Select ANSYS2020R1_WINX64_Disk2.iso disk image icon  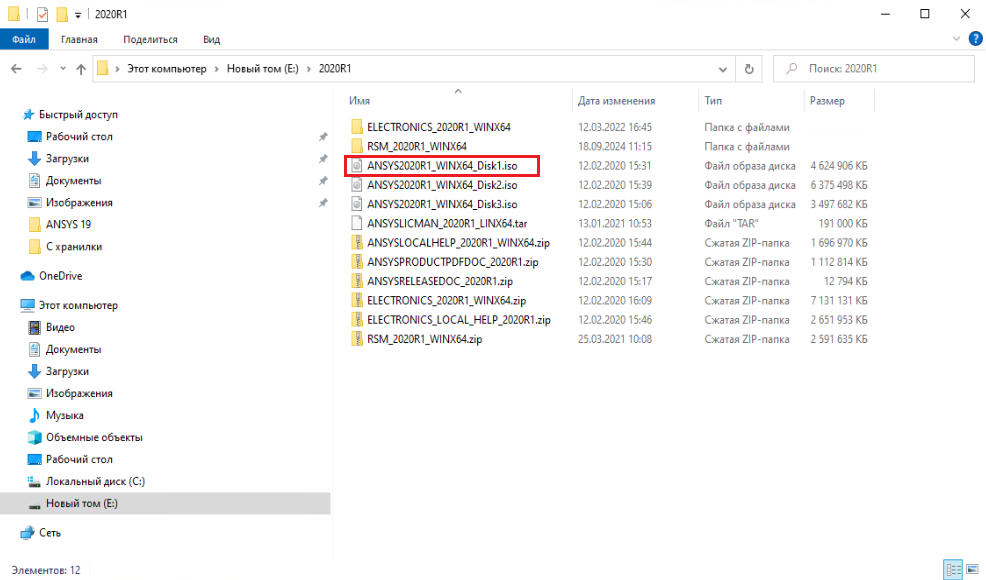click(x=357, y=185)
